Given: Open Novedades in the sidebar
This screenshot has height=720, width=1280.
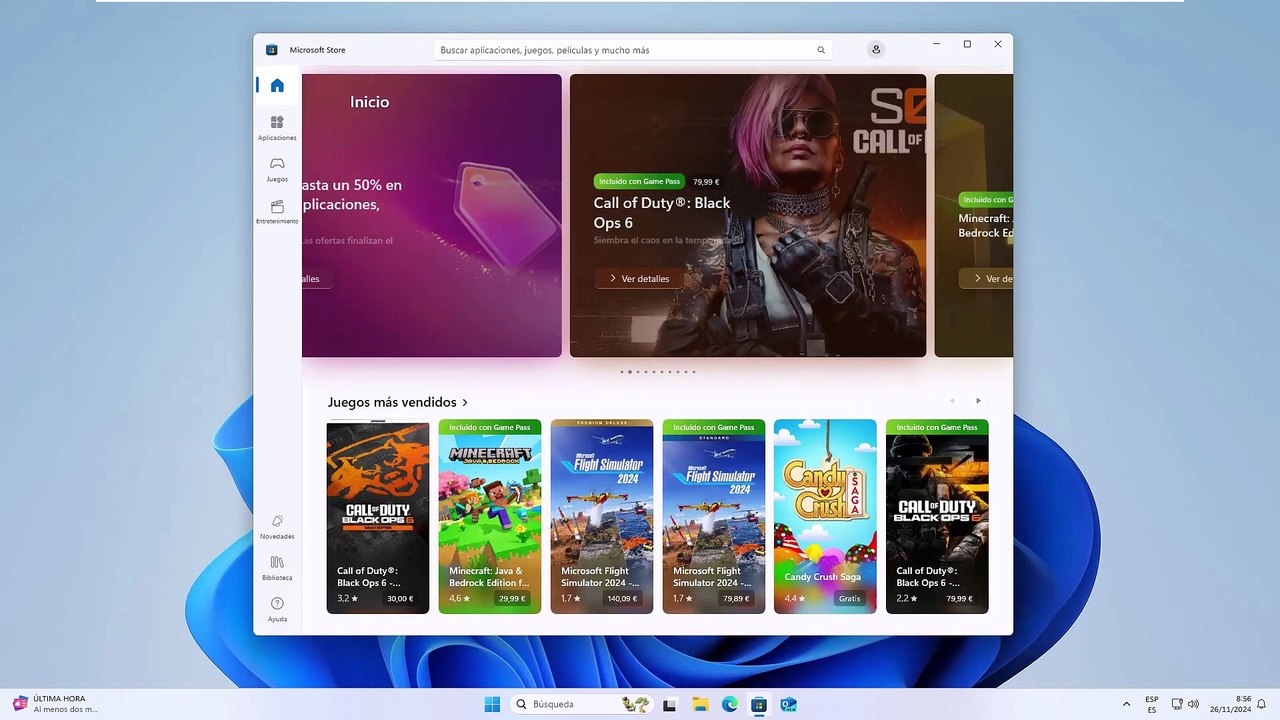Looking at the screenshot, I should (277, 527).
